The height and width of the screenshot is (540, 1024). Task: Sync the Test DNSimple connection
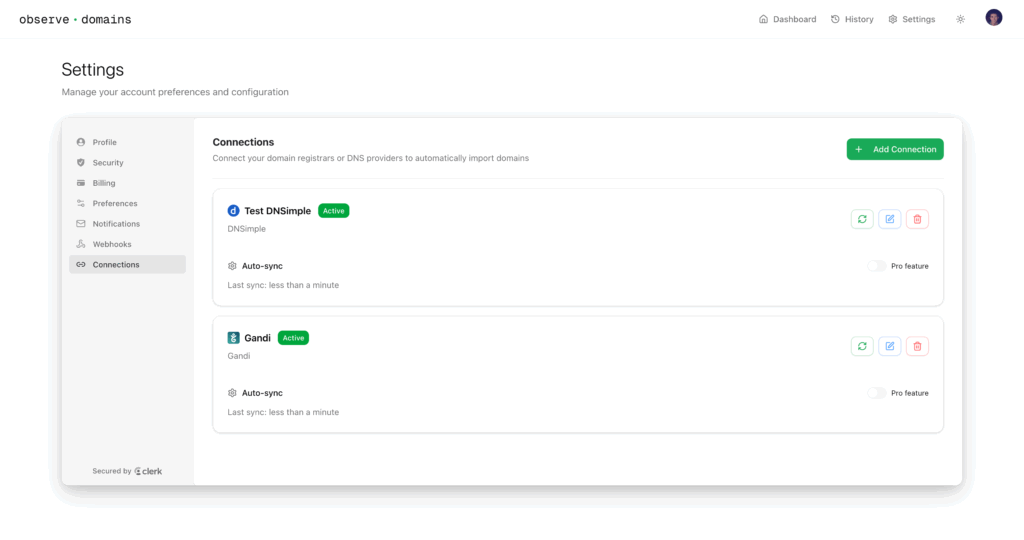(x=862, y=219)
